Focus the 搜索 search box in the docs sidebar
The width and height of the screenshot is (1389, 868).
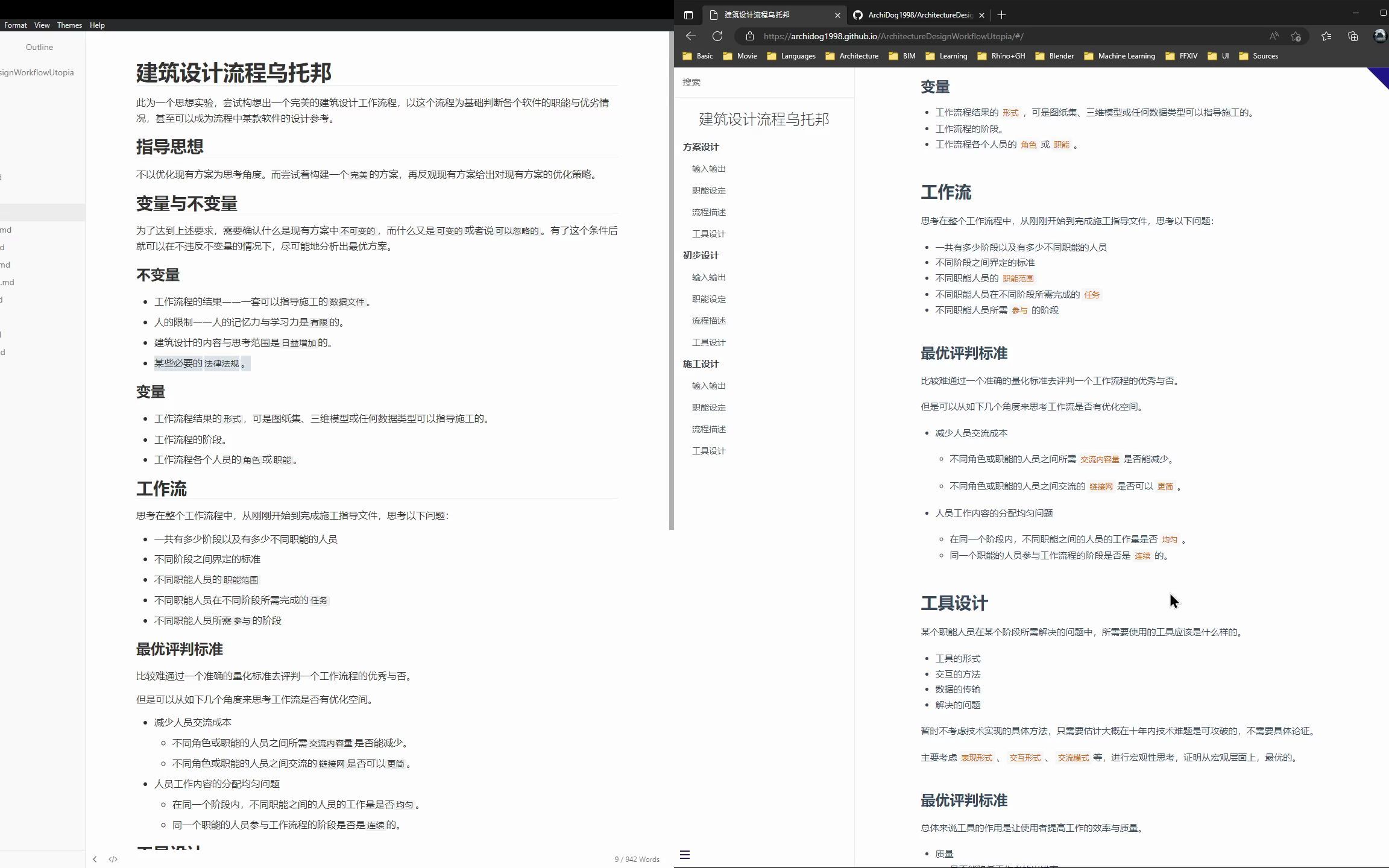click(764, 82)
